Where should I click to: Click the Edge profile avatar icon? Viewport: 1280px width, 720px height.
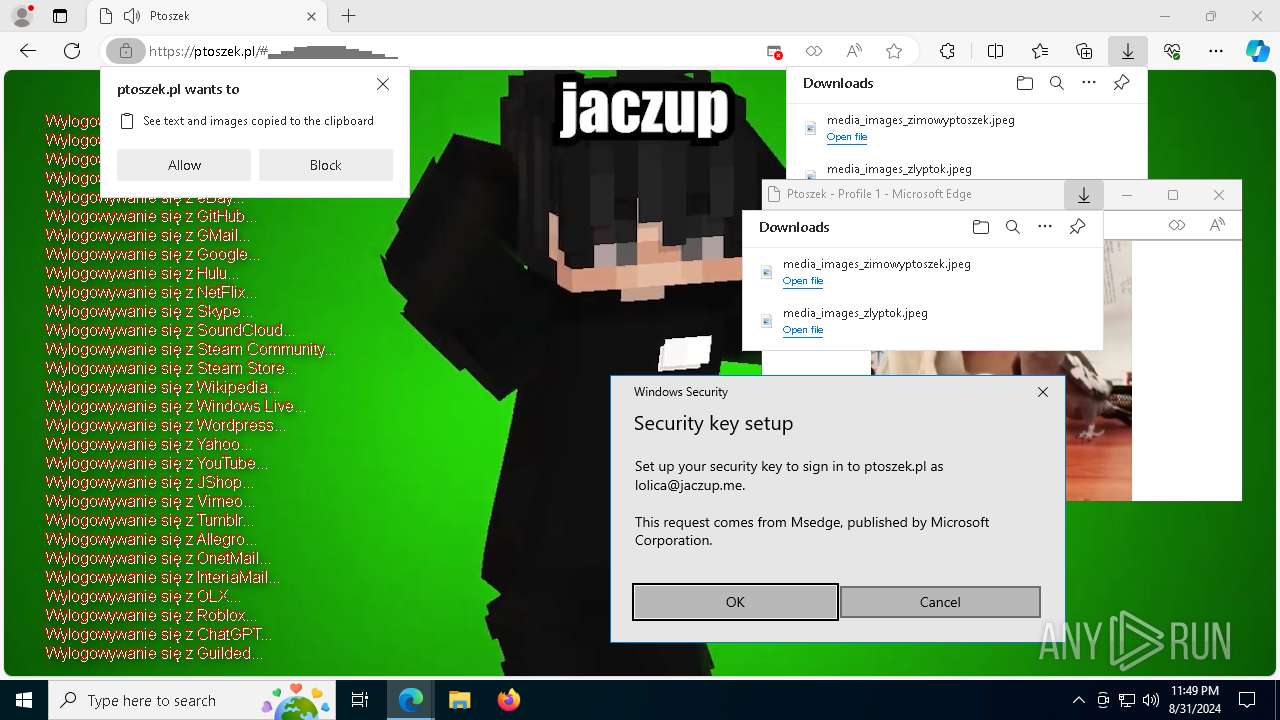[x=21, y=16]
